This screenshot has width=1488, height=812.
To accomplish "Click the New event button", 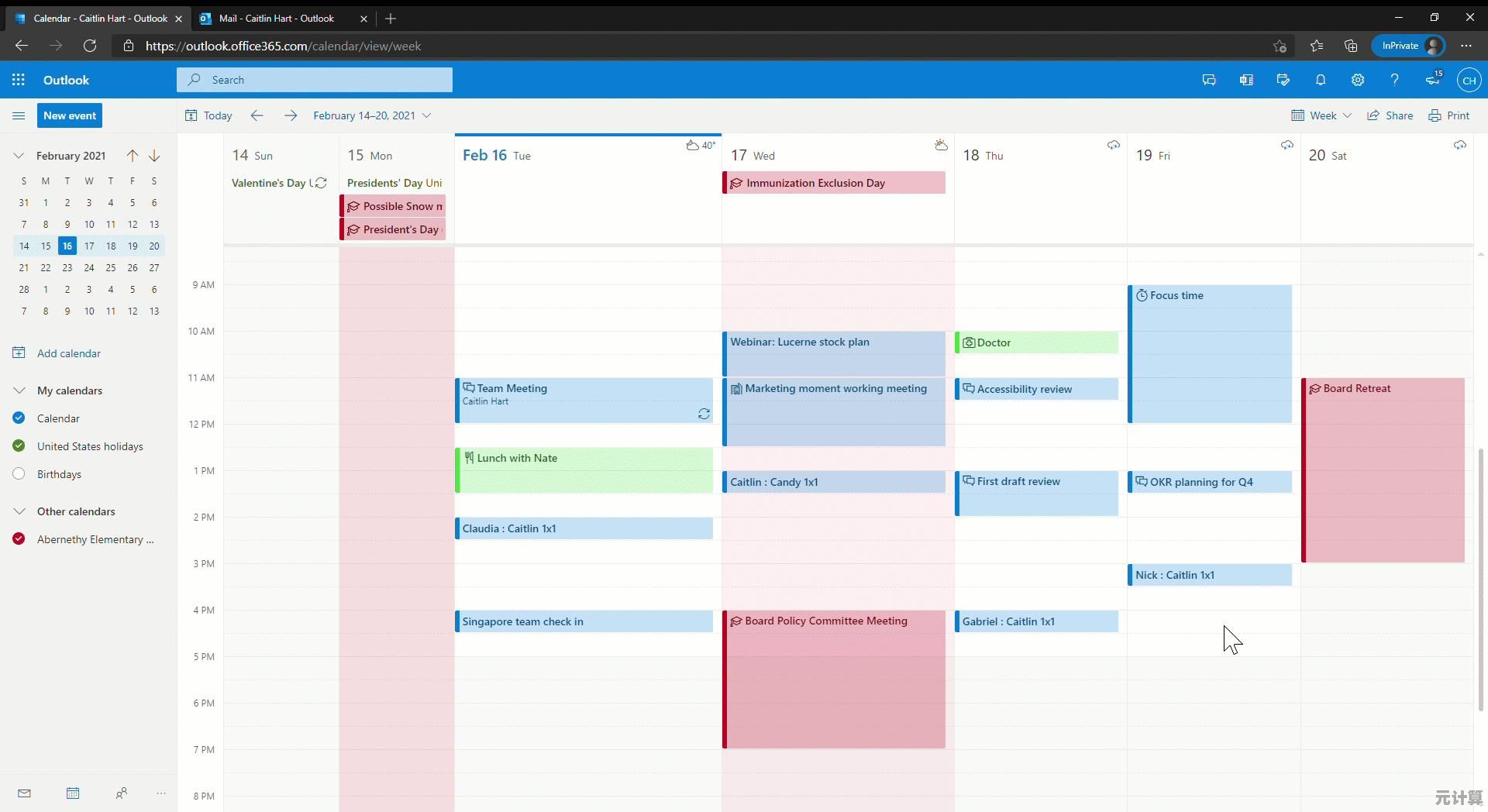I will (x=70, y=115).
